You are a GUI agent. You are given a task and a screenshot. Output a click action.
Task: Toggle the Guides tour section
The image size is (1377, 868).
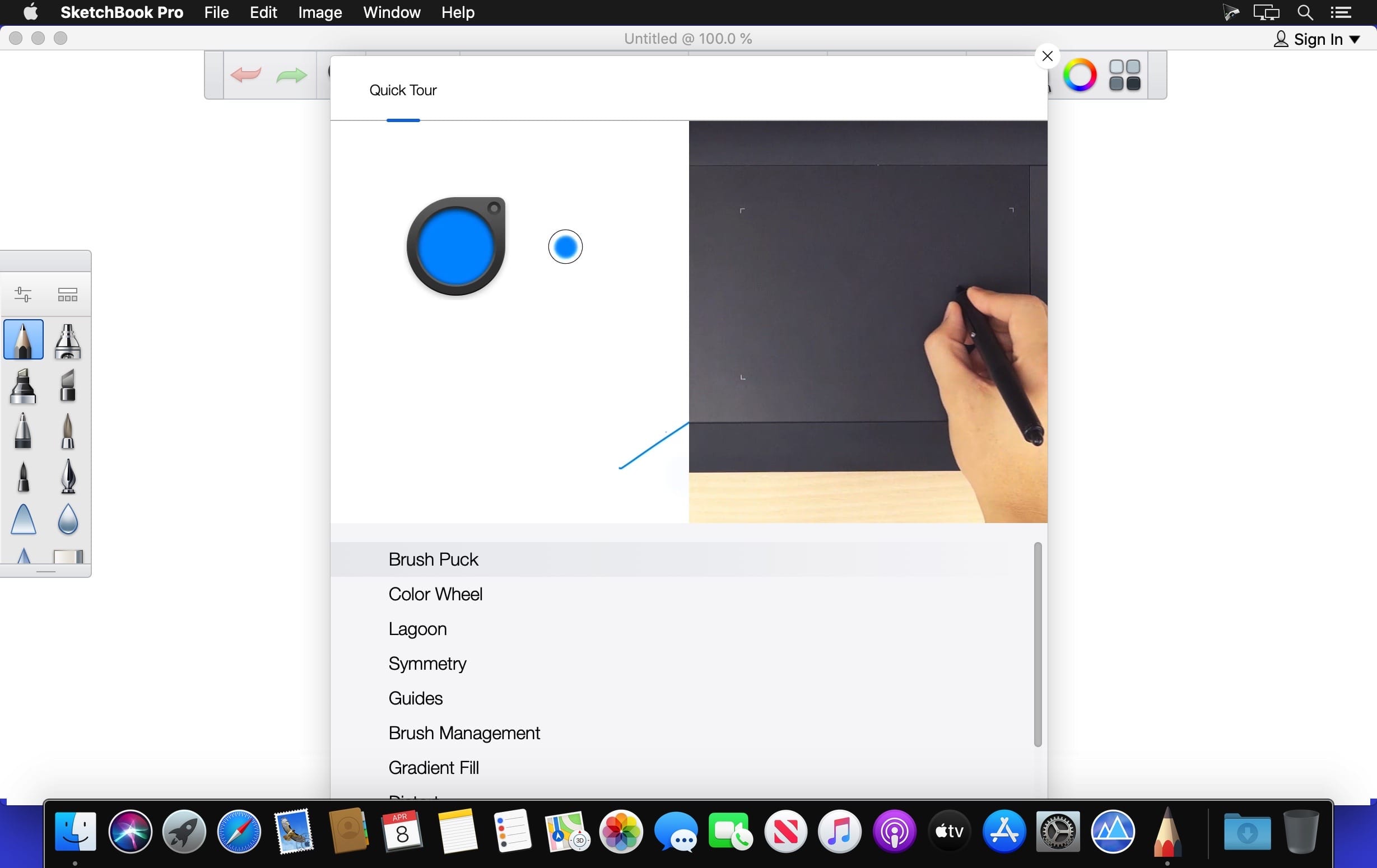(x=415, y=698)
